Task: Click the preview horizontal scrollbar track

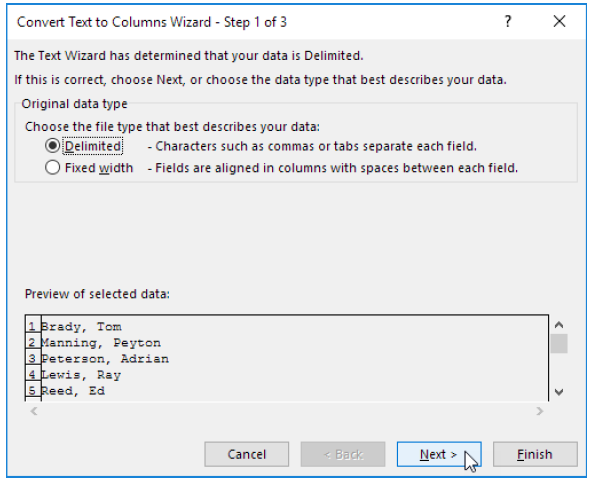Action: pos(287,411)
